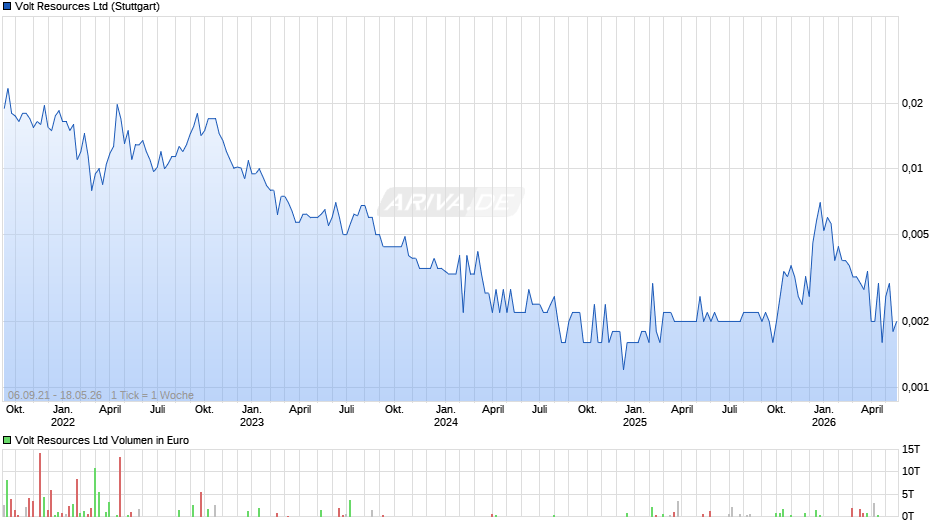Click the last 'April' label before the chart end
The image size is (940, 526).
tap(872, 410)
